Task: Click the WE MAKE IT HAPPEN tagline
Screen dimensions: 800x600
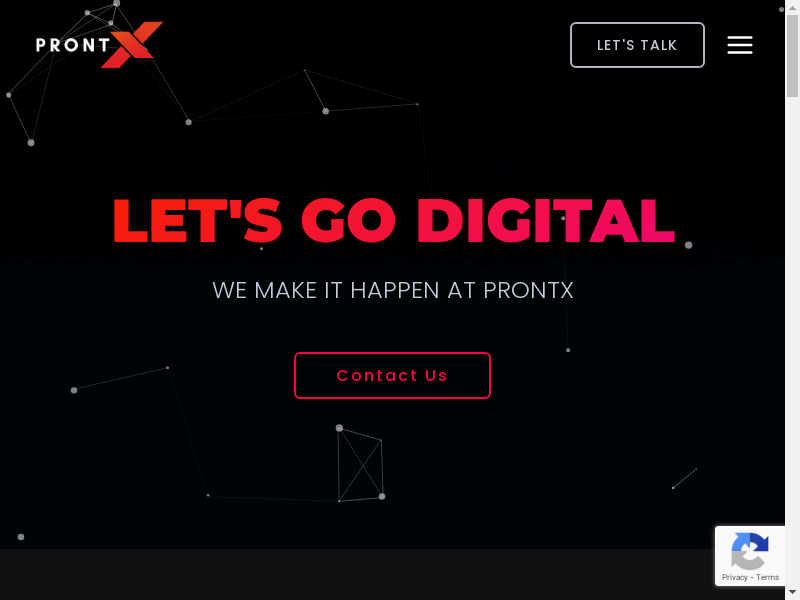Action: 393,290
